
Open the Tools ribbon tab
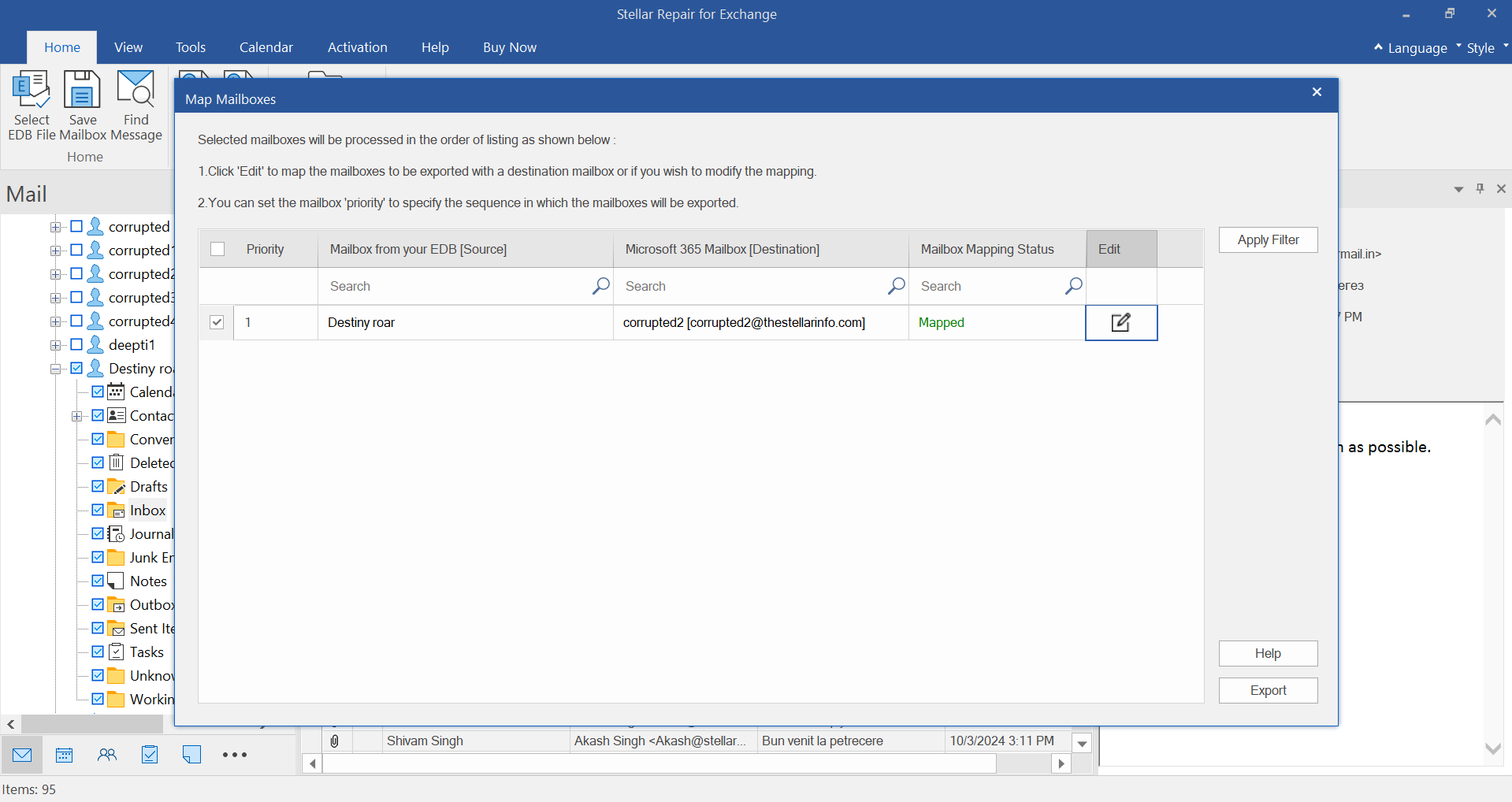click(x=191, y=47)
